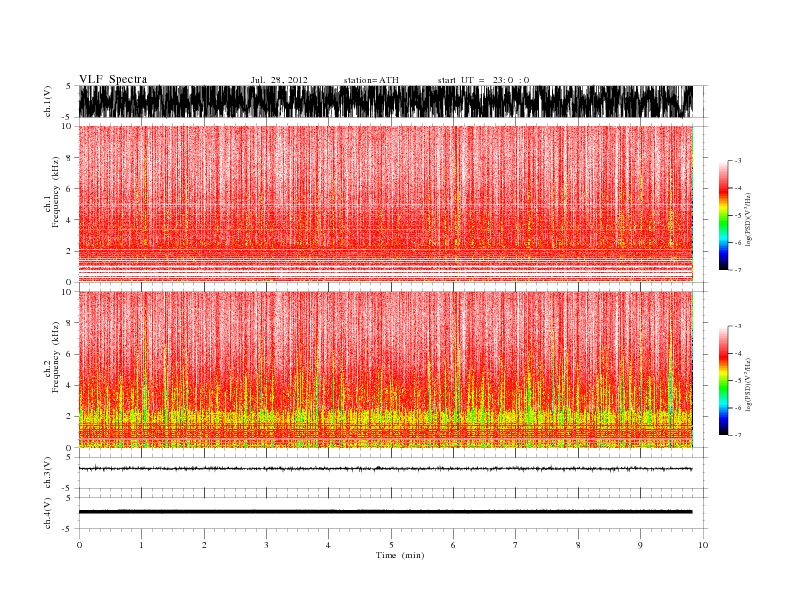Image resolution: width=792 pixels, height=612 pixels.
Task: Click the "ch.3(V)" axis label
Action: (x=48, y=473)
